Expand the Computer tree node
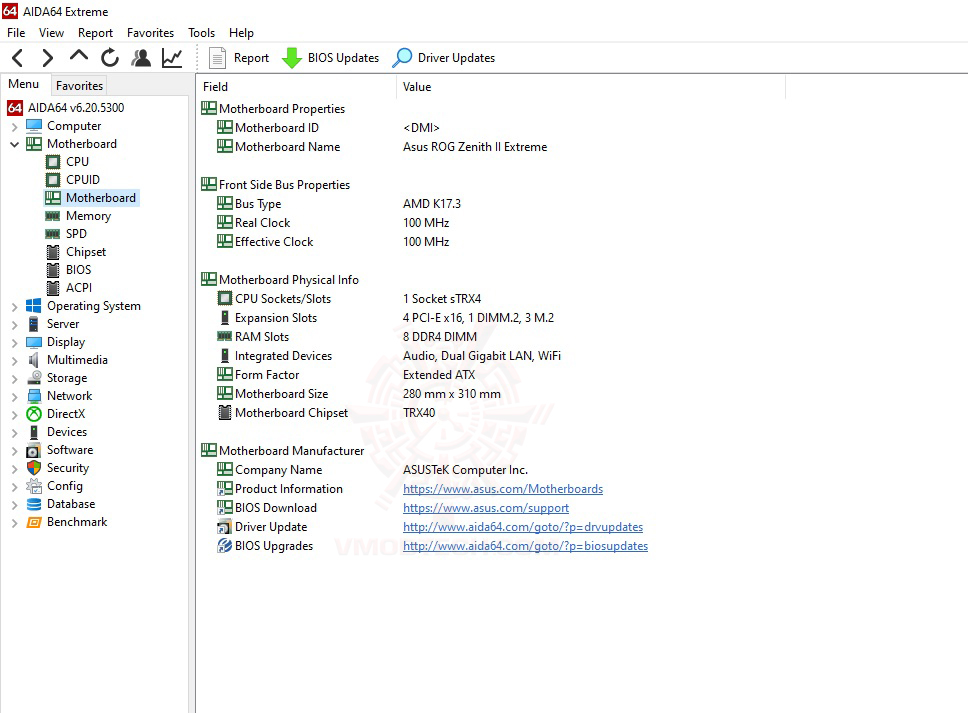 [14, 127]
